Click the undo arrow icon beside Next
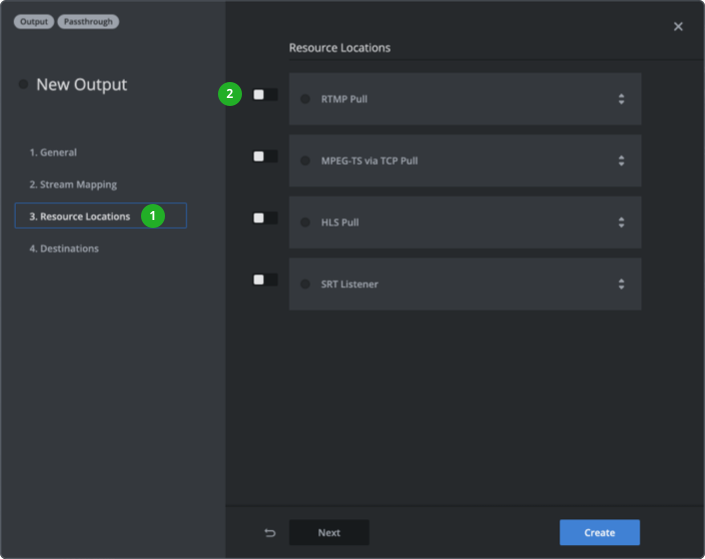The height and width of the screenshot is (559, 705). point(269,533)
